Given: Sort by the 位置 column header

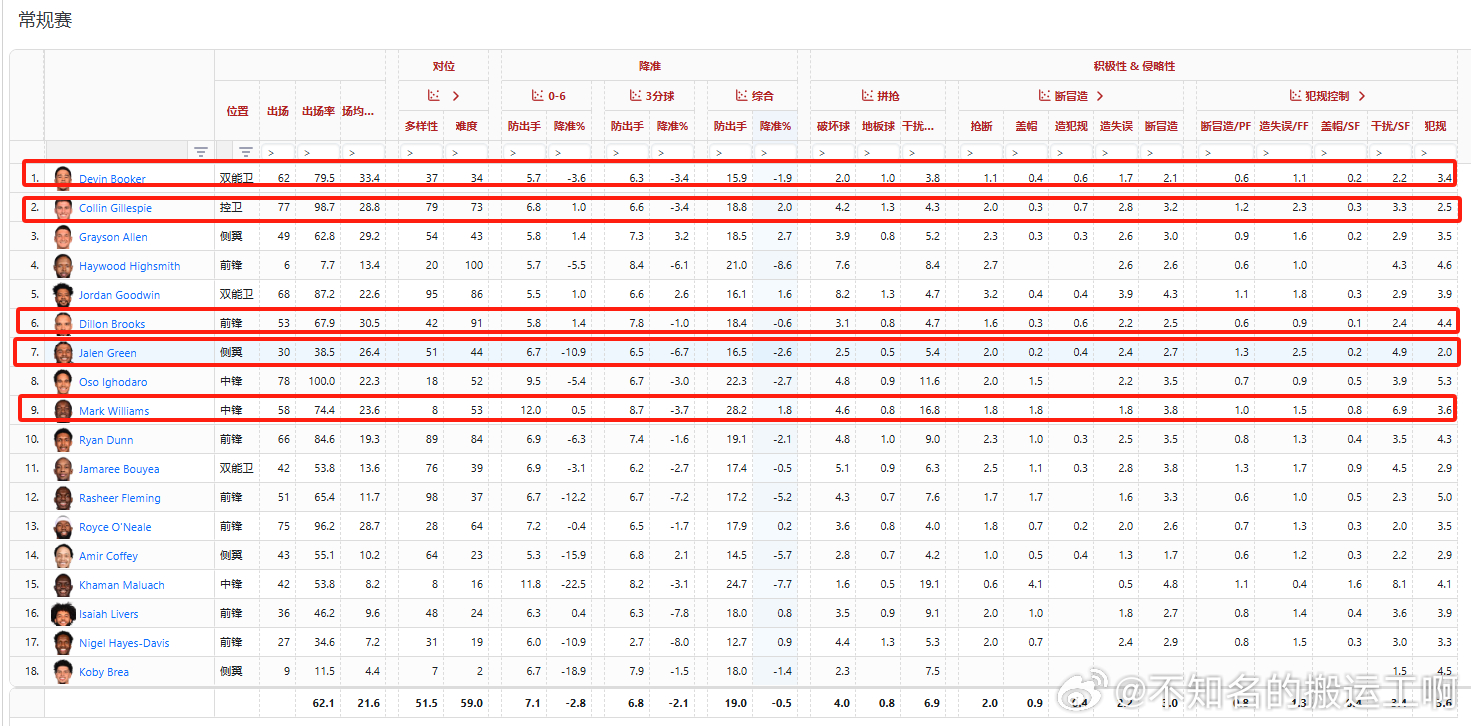Looking at the screenshot, I should (238, 111).
